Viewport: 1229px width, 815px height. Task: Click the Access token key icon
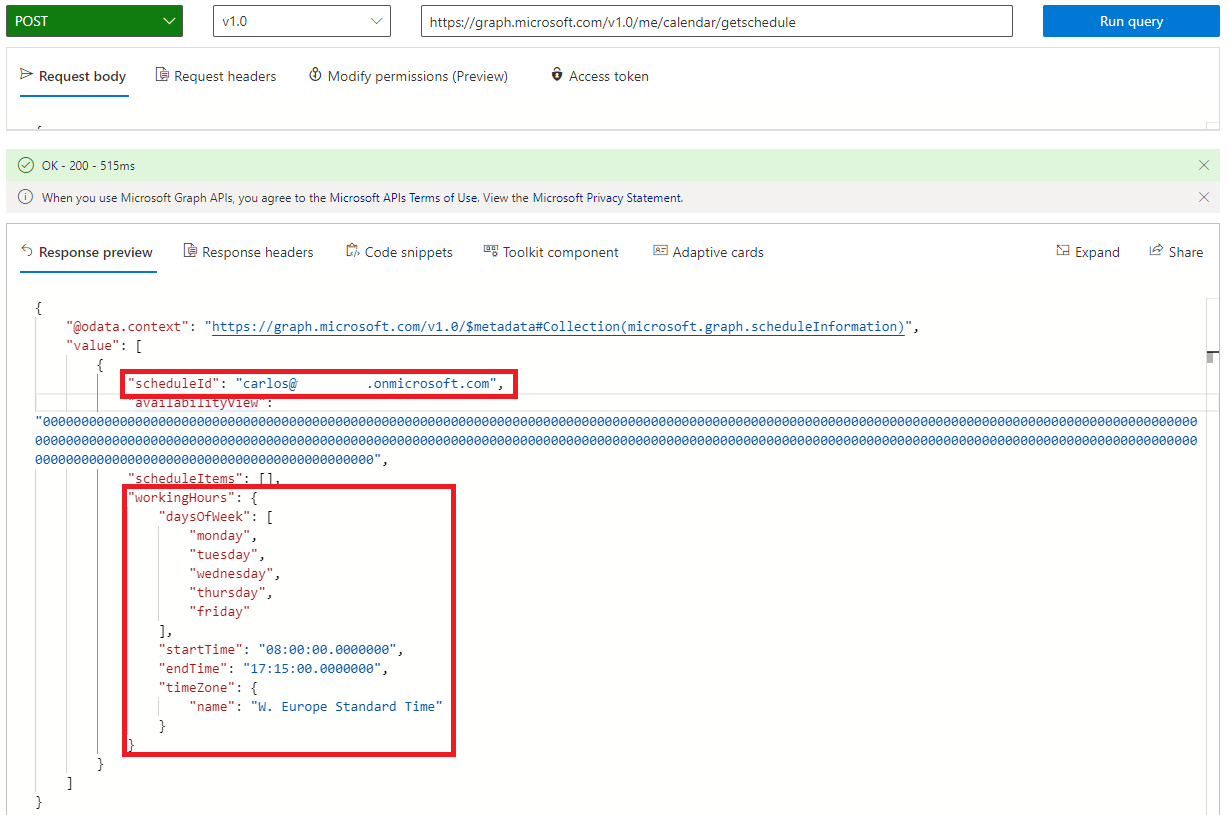557,75
